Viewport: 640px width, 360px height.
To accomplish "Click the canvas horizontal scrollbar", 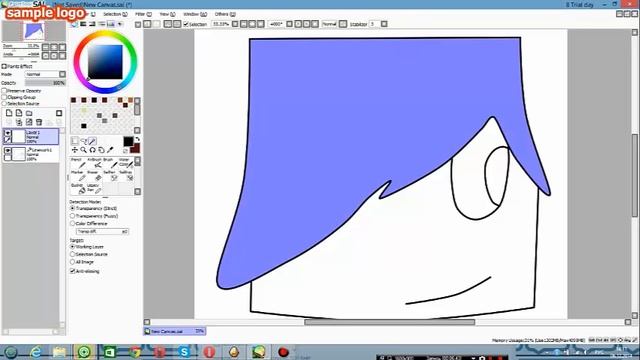I will click(x=389, y=322).
